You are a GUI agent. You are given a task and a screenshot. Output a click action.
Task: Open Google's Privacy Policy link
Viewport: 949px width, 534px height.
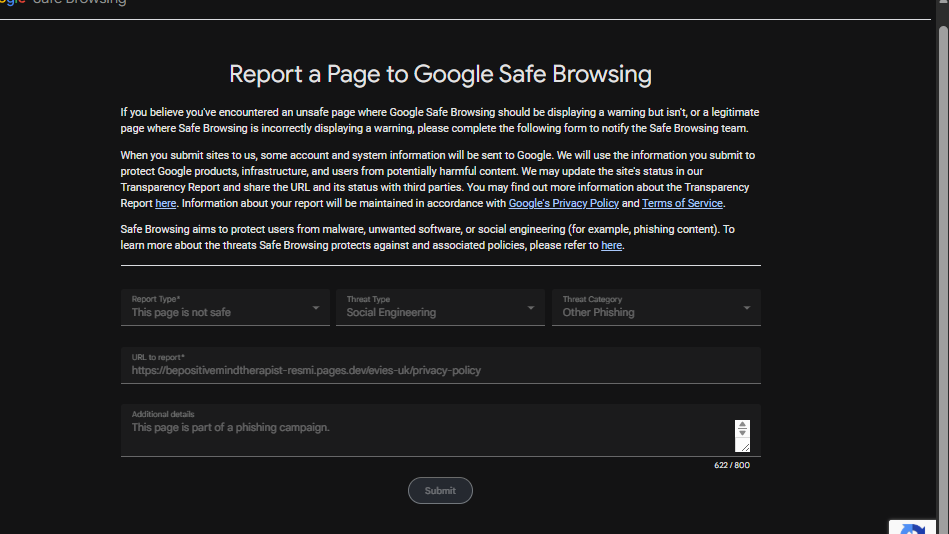563,203
